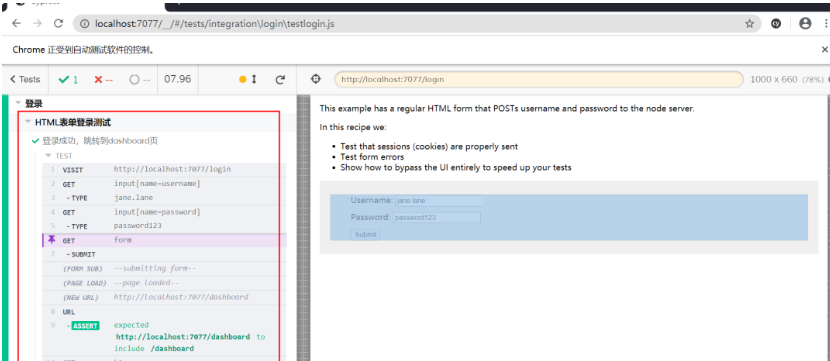
Task: Click "Test that sessions (cookies) are properly sent"
Action: tap(429, 146)
